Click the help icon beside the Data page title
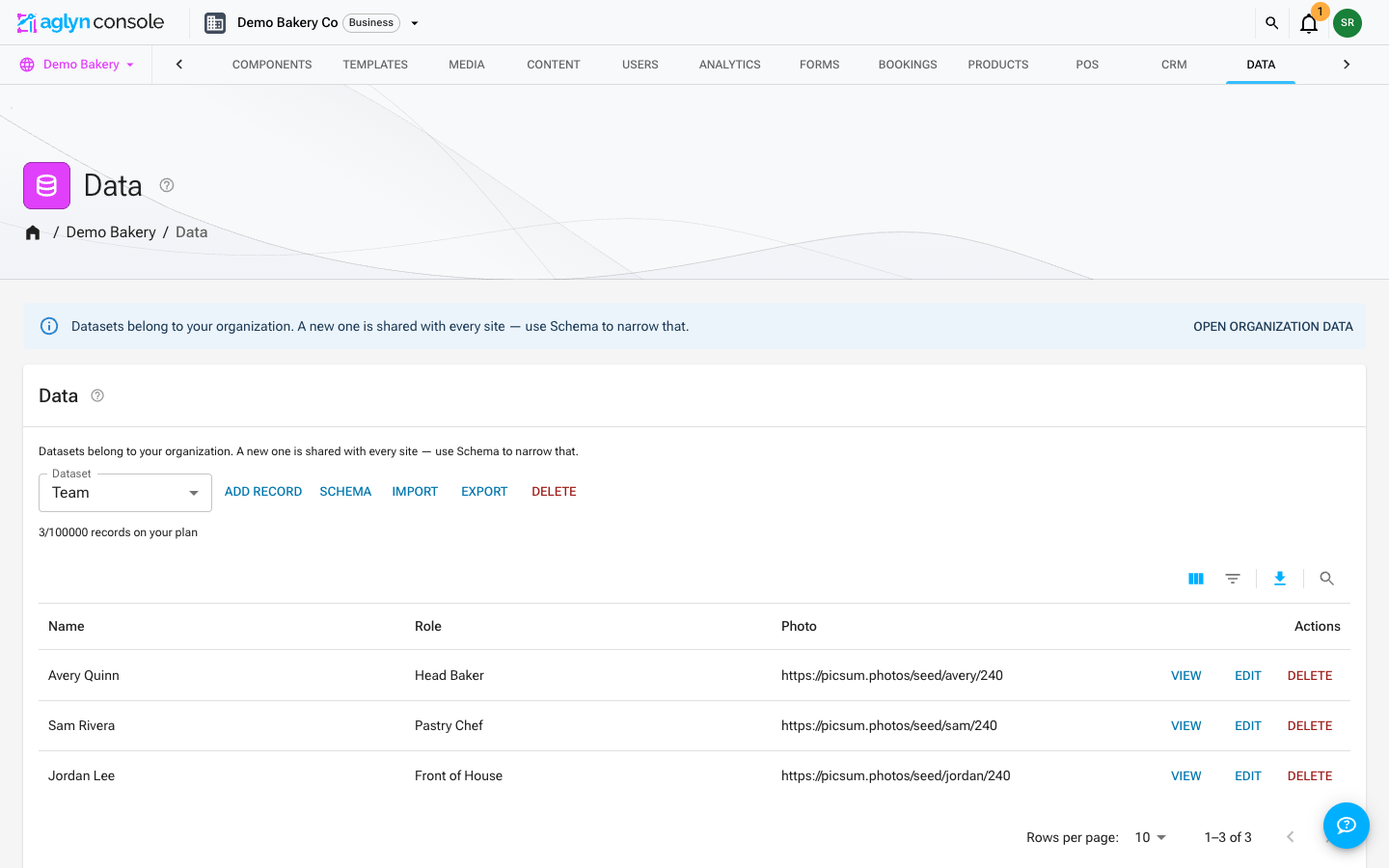Image resolution: width=1389 pixels, height=868 pixels. tap(167, 185)
